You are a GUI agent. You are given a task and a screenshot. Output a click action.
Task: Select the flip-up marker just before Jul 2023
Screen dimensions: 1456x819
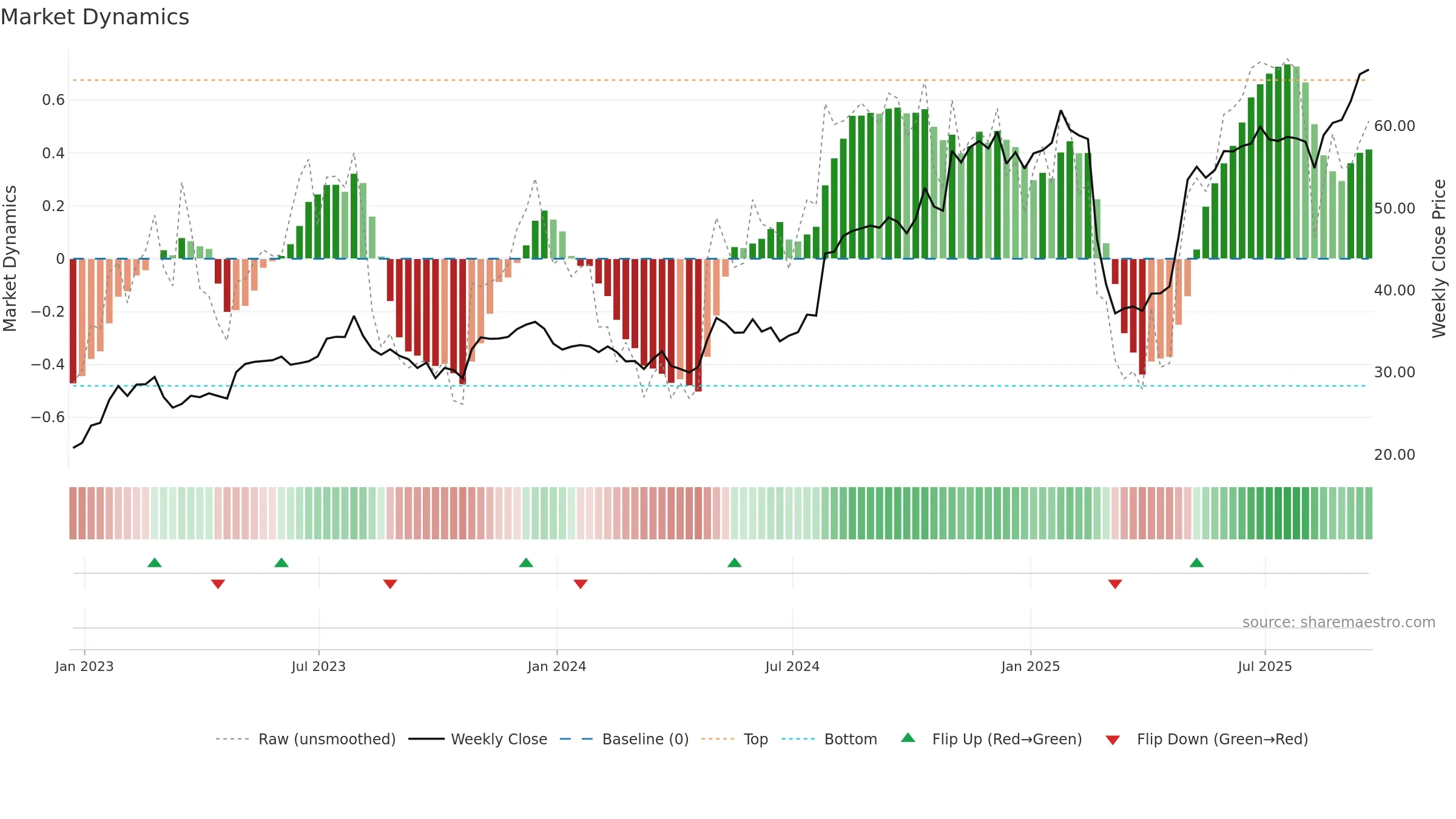pos(281,562)
